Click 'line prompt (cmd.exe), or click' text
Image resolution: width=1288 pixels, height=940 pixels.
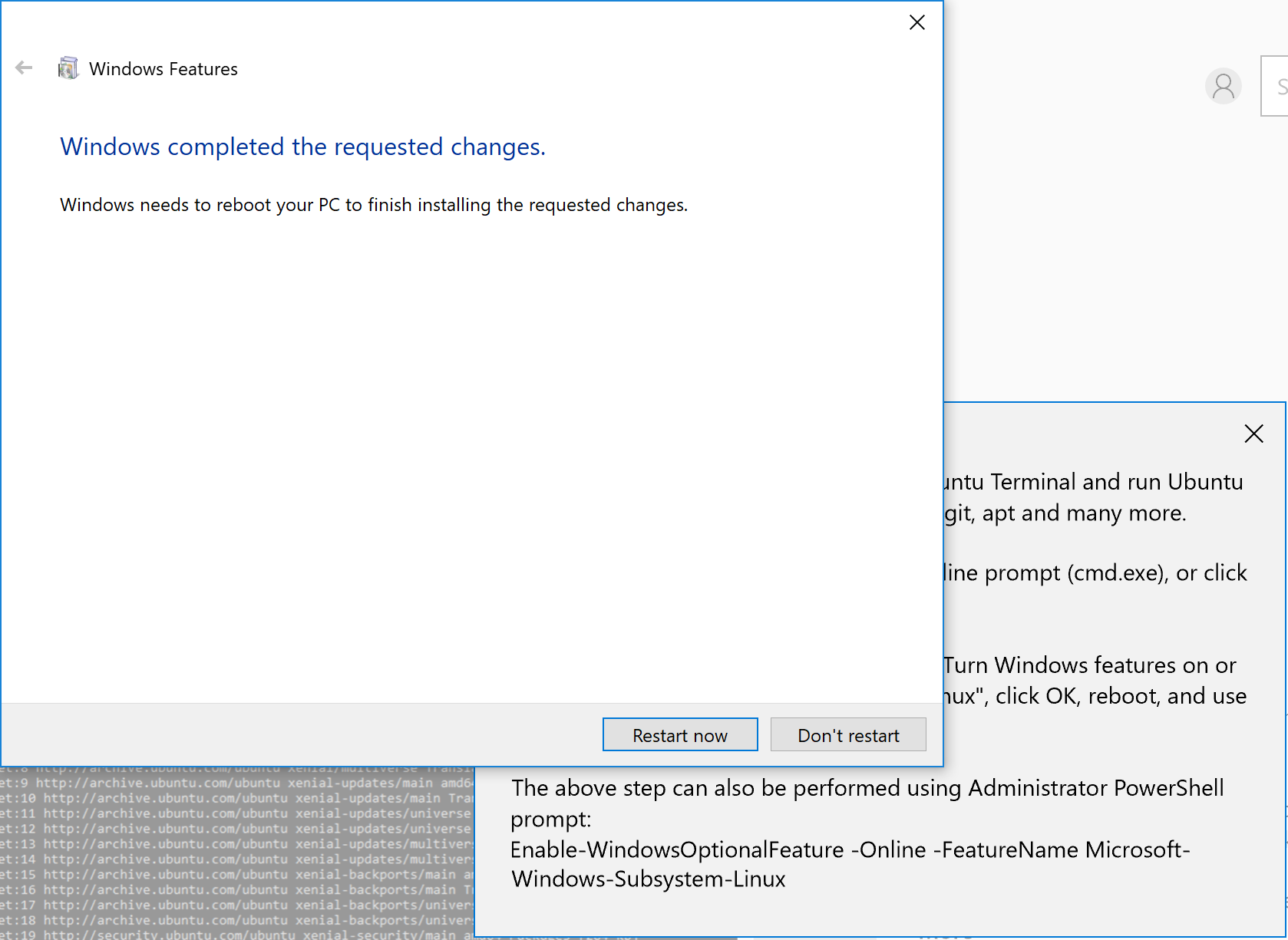click(1095, 572)
